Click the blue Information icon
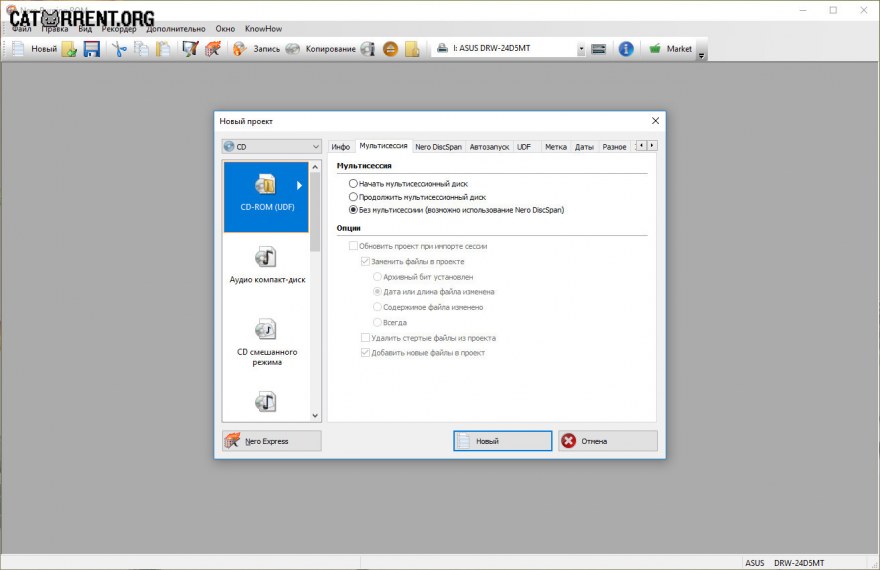880x570 pixels. 626,49
